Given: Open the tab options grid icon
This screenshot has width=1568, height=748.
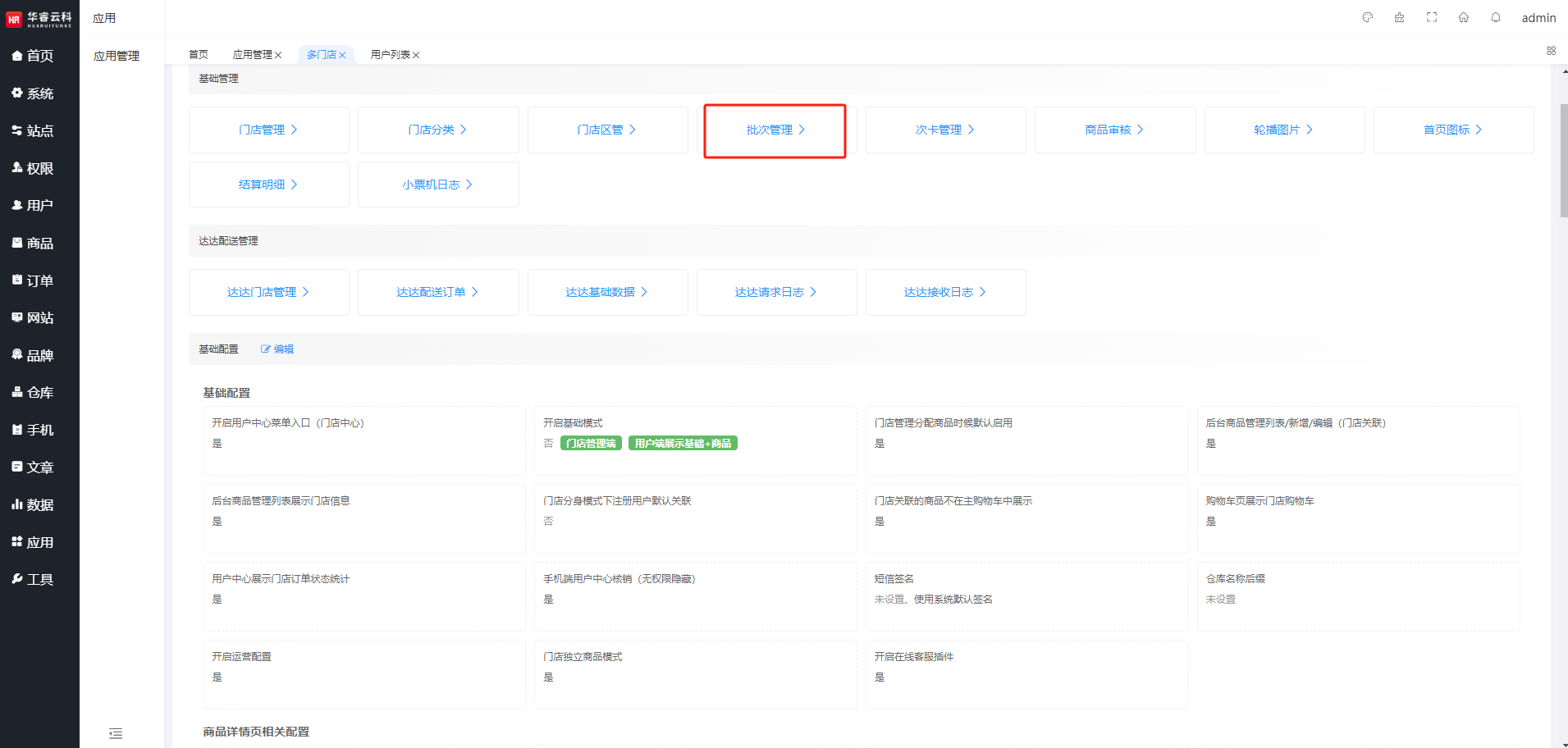Looking at the screenshot, I should [x=1551, y=51].
